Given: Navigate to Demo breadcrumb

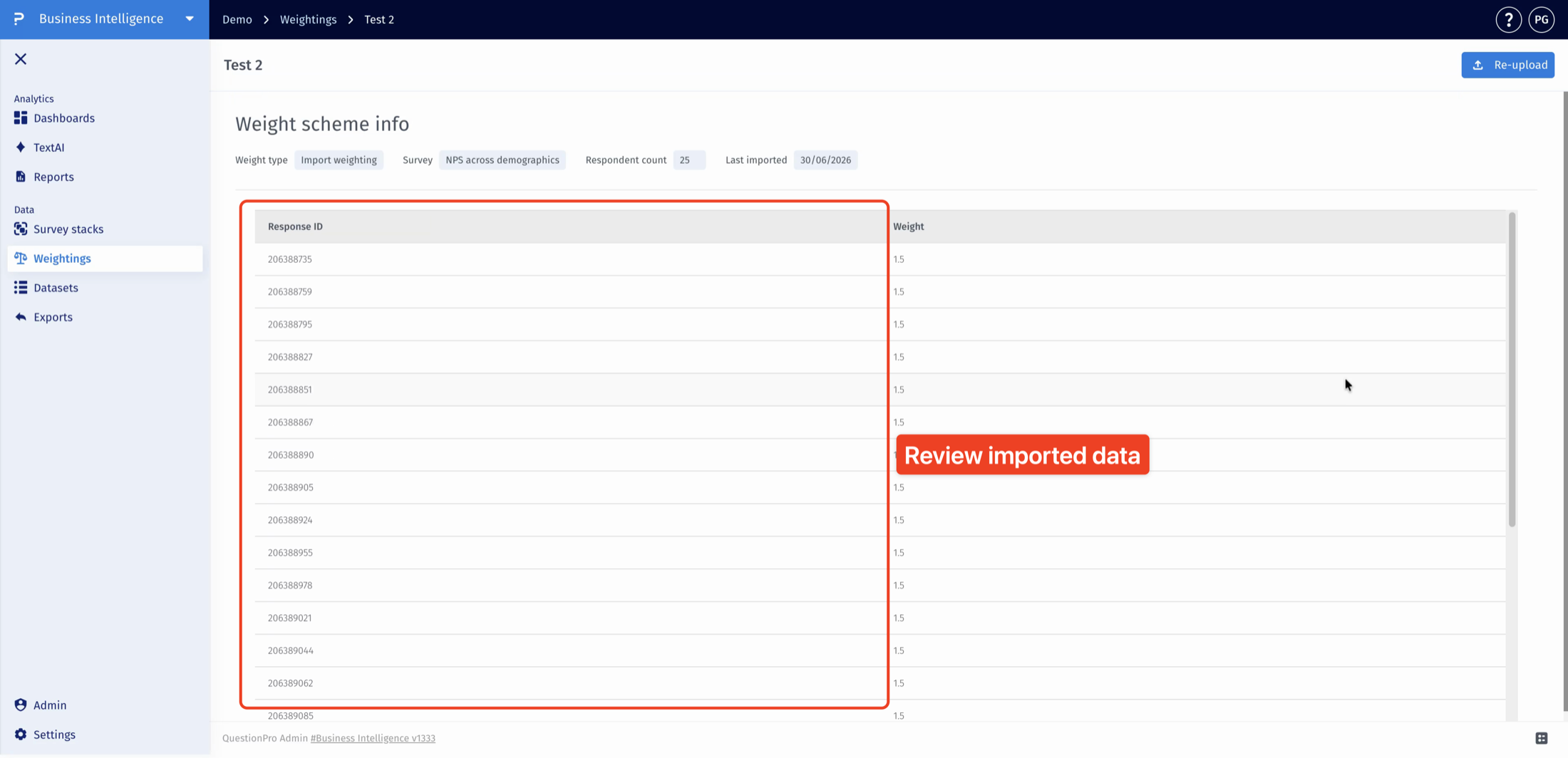Looking at the screenshot, I should 237,19.
